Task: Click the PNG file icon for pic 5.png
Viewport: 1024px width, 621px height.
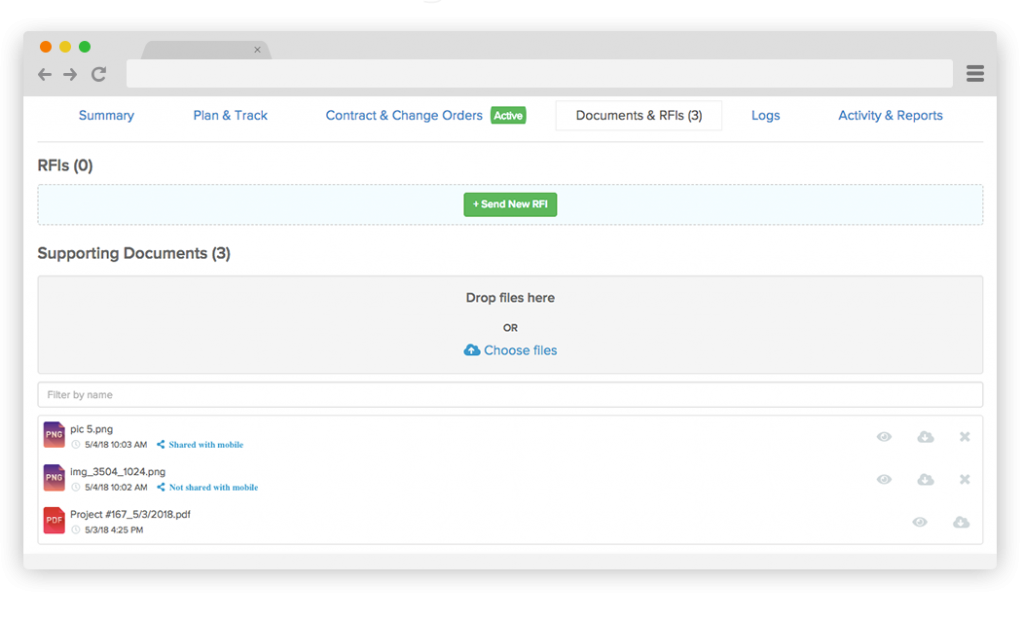Action: coord(54,435)
